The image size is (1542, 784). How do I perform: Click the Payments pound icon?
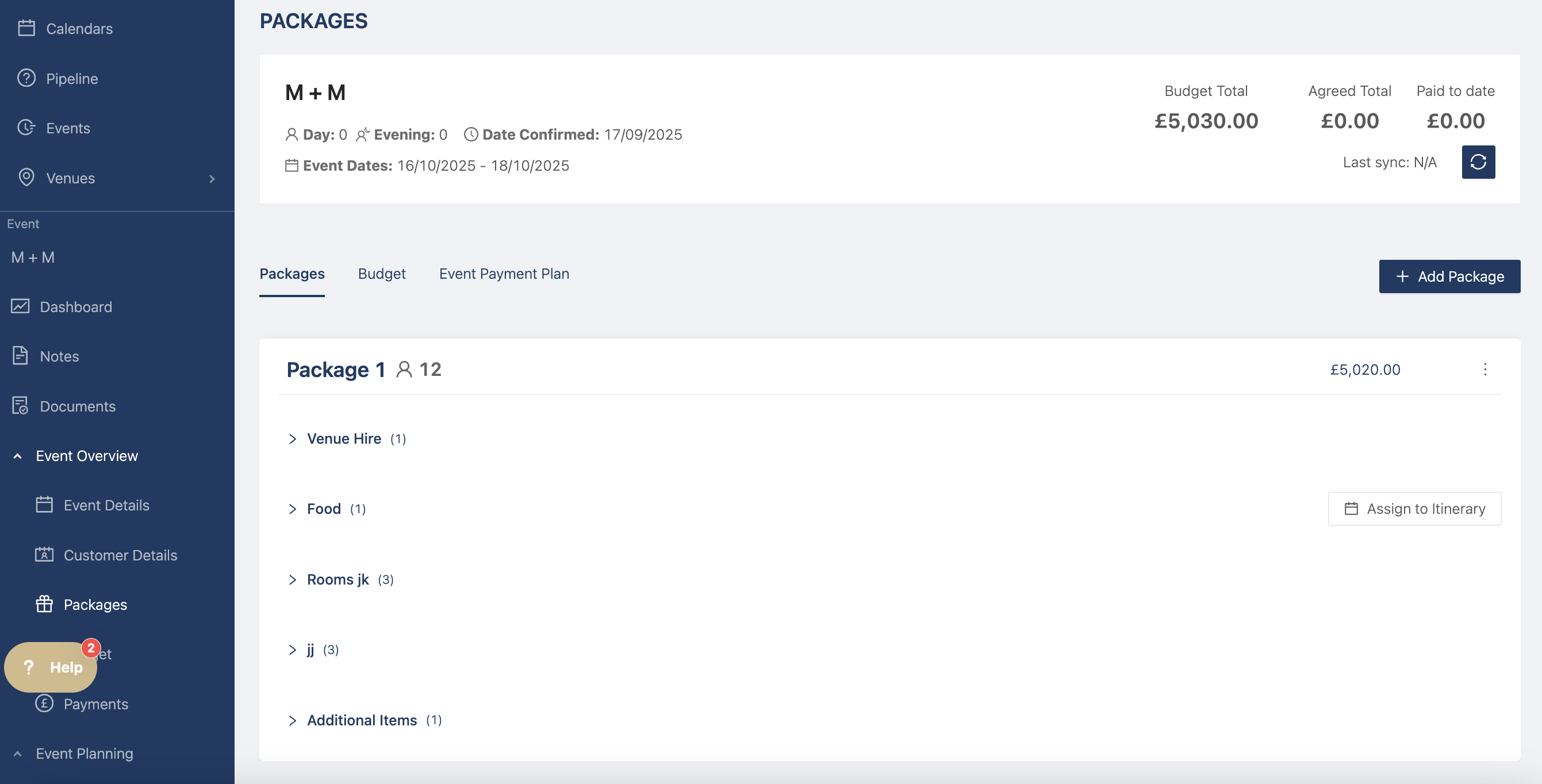(x=44, y=703)
